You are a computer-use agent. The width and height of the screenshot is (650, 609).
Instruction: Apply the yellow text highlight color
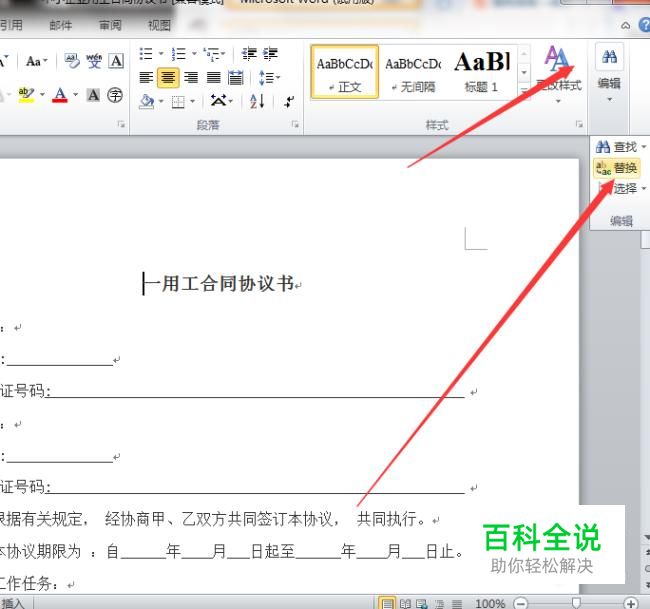point(26,95)
